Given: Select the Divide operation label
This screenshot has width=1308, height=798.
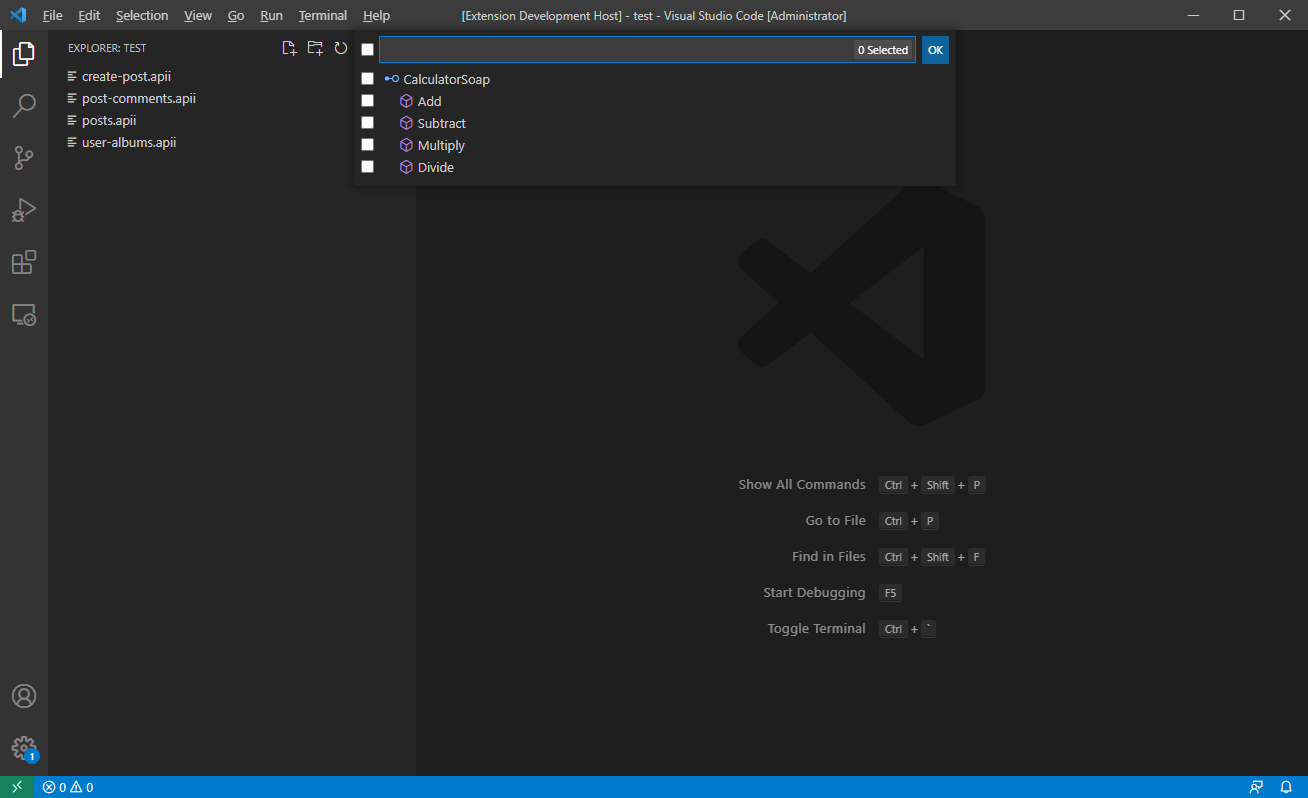Looking at the screenshot, I should tap(436, 167).
